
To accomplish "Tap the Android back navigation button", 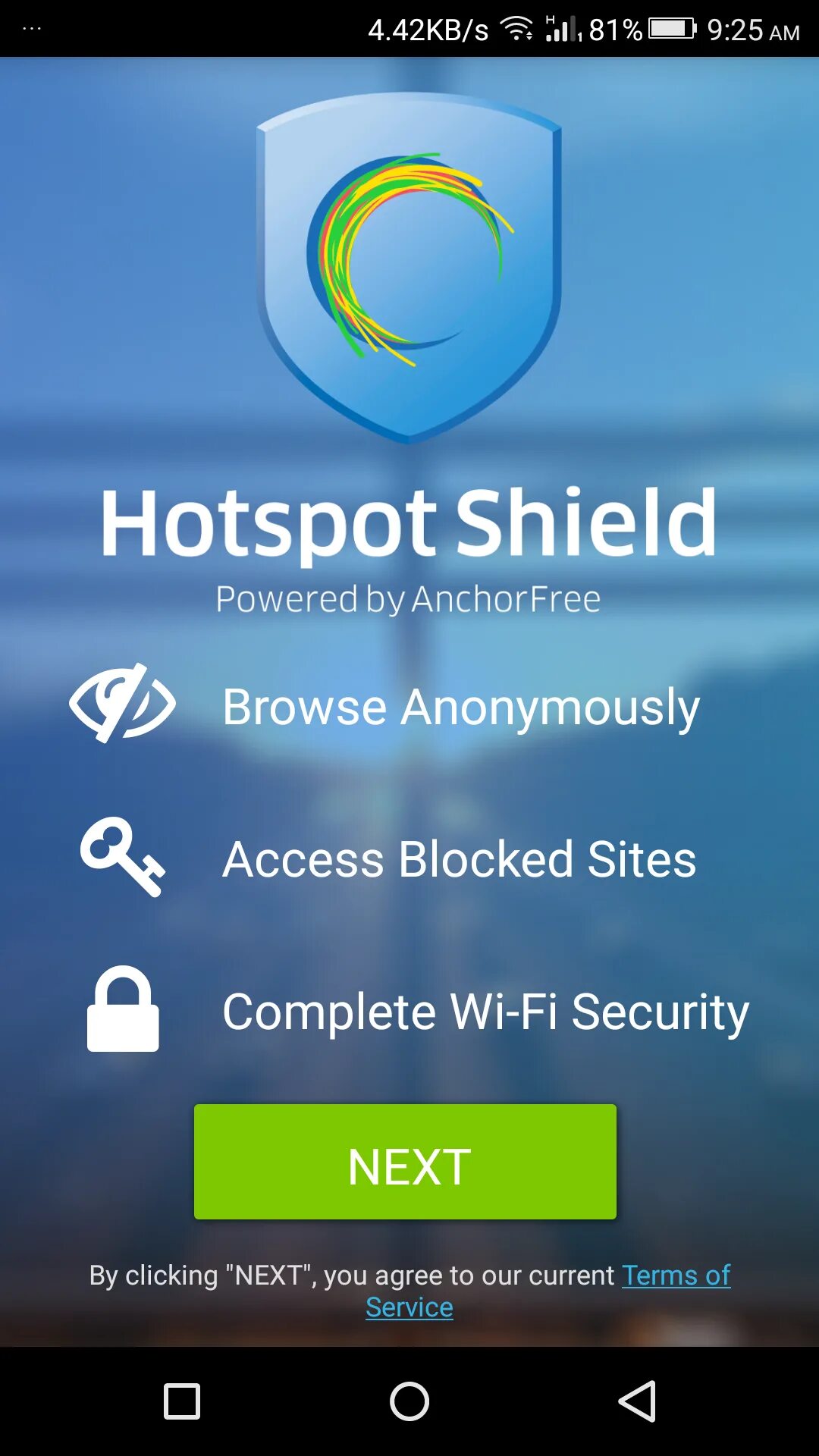I will point(637,1401).
